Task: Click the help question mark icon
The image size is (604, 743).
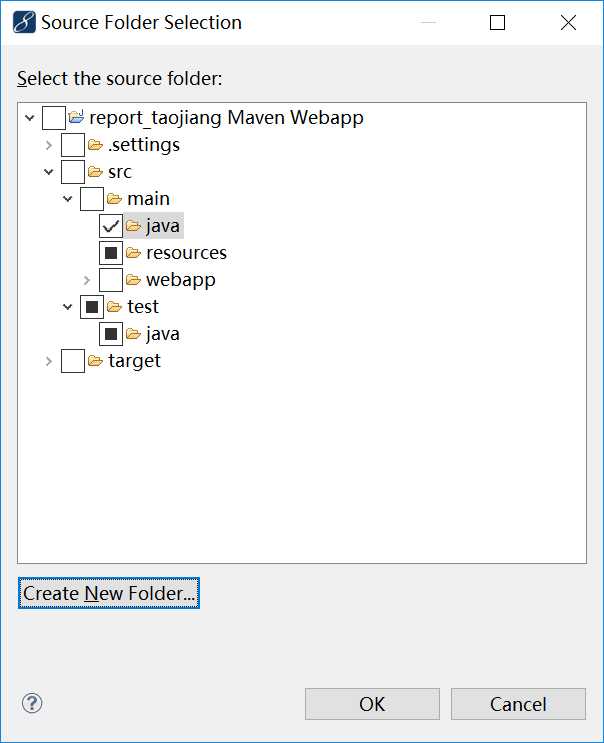Action: [x=31, y=703]
